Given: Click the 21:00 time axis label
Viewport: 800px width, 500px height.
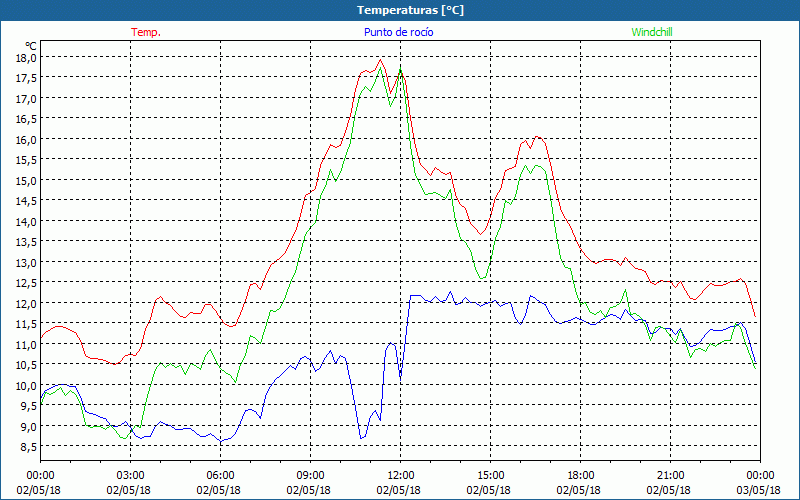Looking at the screenshot, I should point(670,476).
